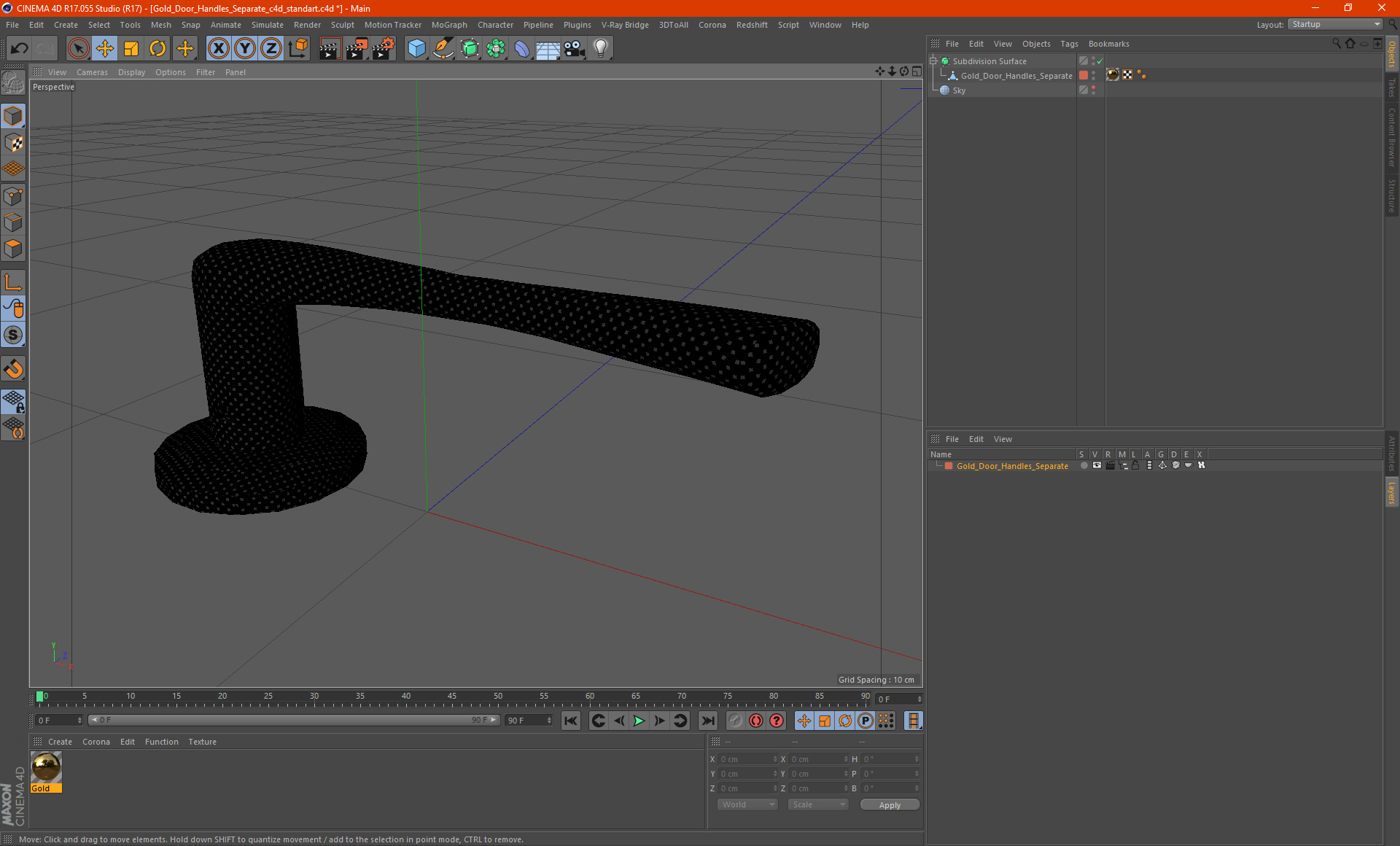Enable Workplane mode in left palette
The height and width of the screenshot is (846, 1400).
click(13, 169)
